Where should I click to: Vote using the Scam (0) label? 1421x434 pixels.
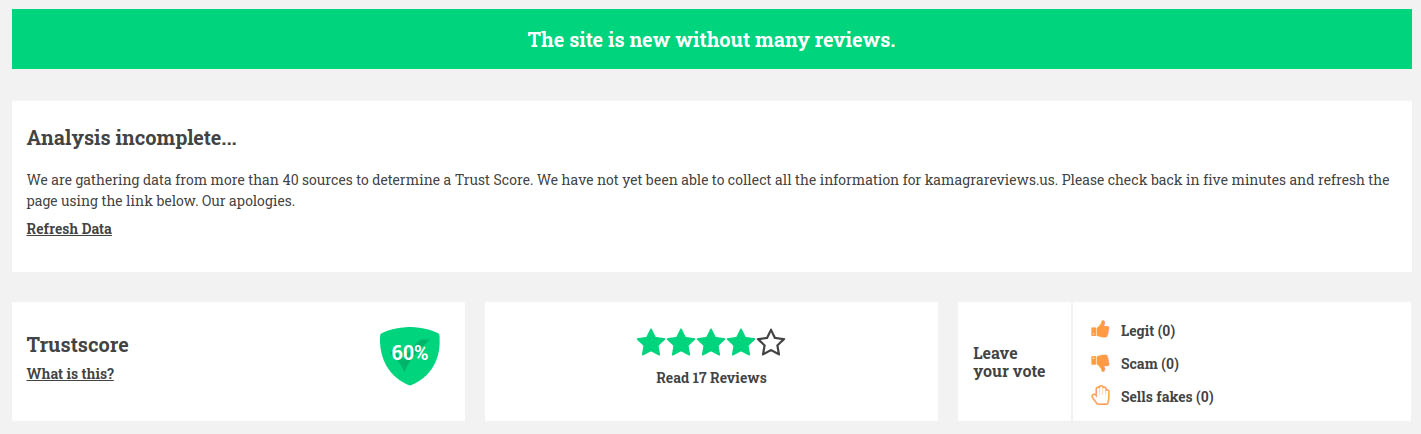coord(1150,364)
